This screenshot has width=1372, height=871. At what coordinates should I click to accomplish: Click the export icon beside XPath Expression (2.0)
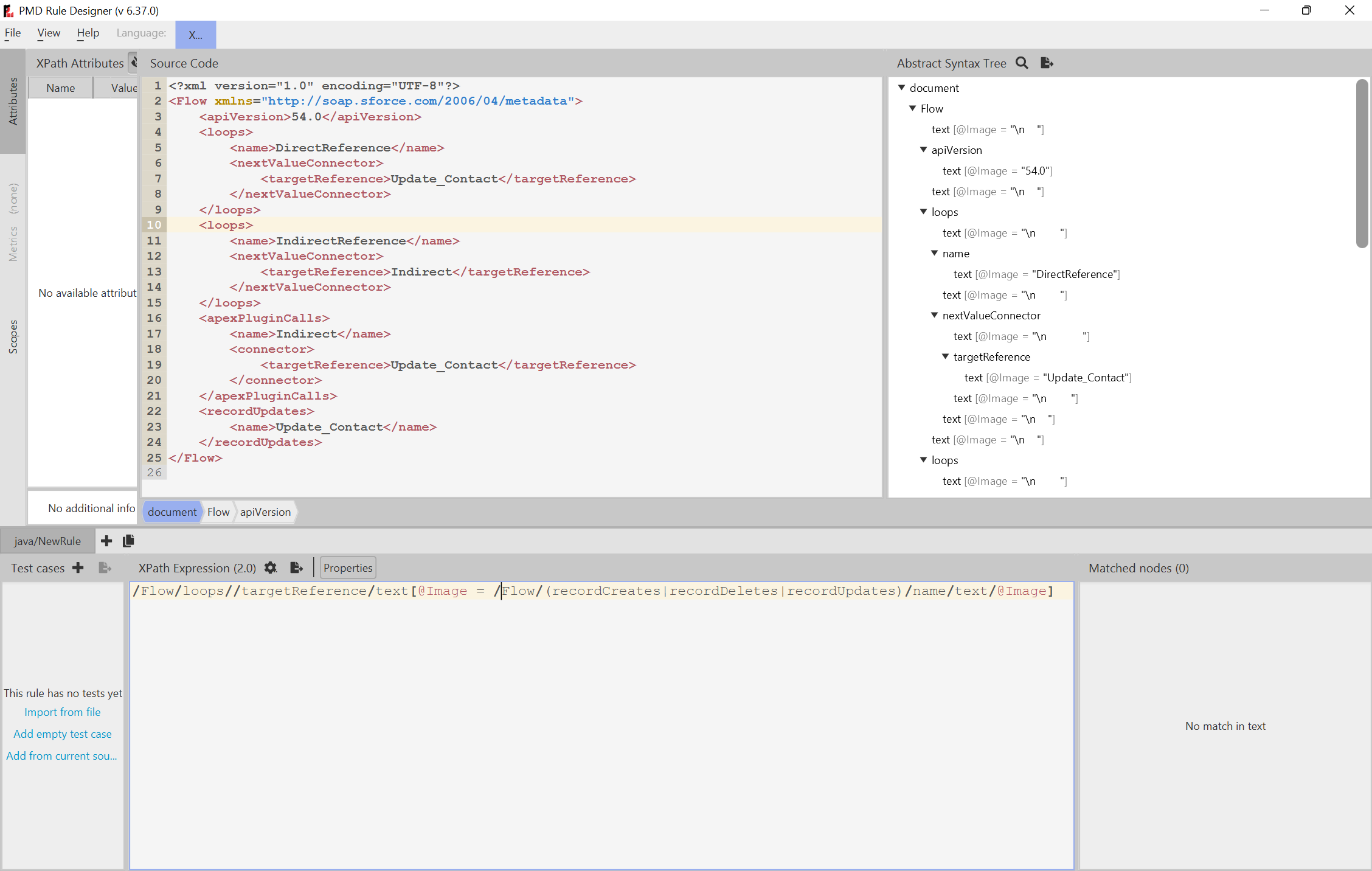tap(296, 567)
